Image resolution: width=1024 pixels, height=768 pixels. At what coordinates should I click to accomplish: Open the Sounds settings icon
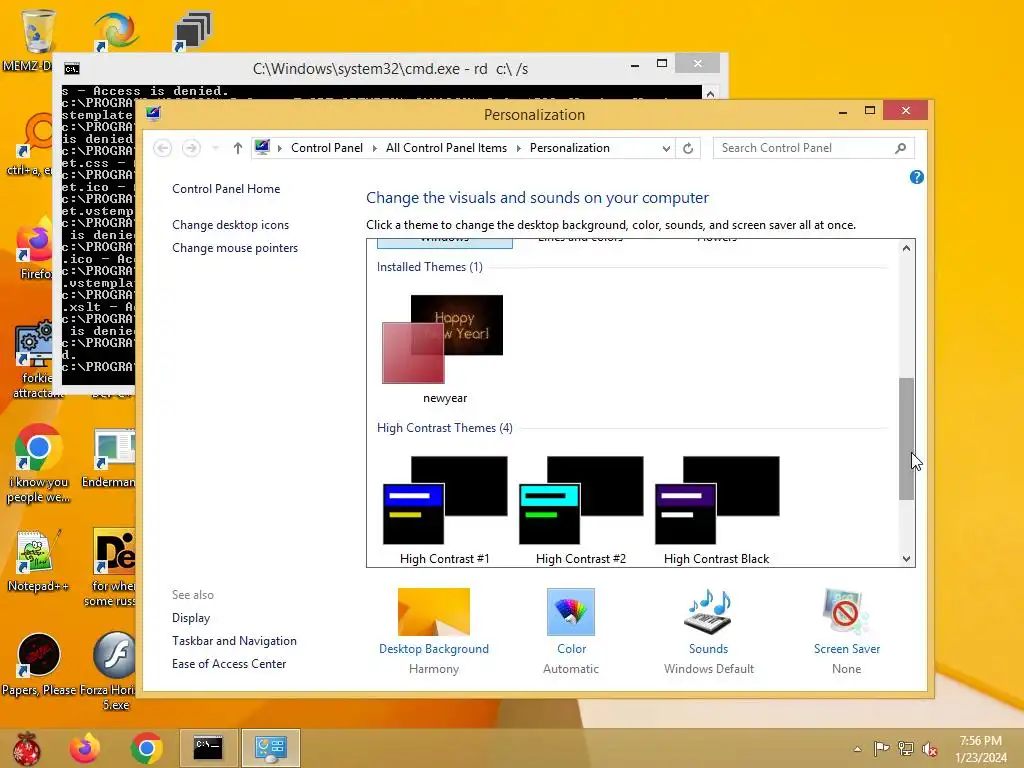coord(708,612)
